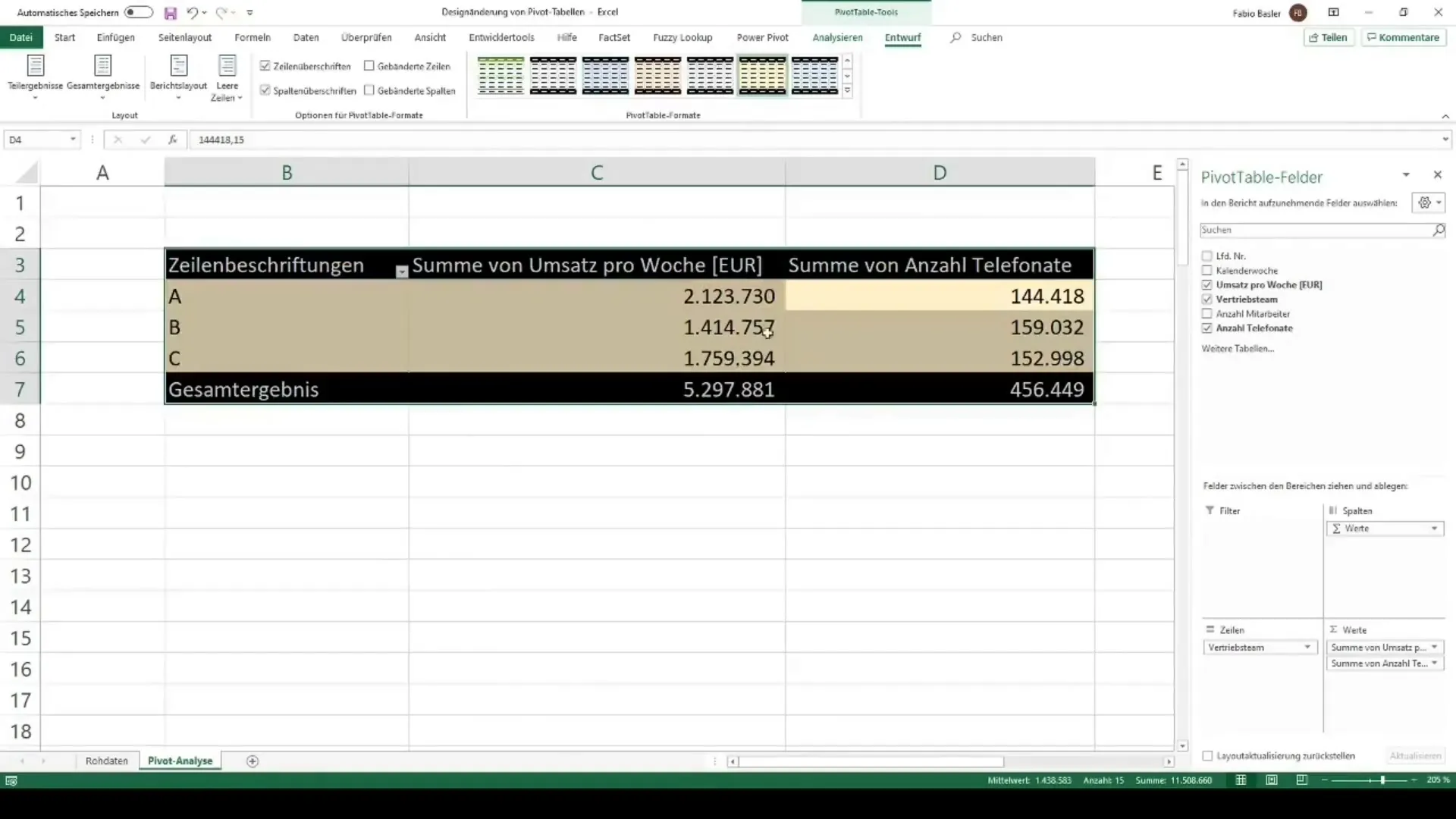This screenshot has height=819, width=1456.
Task: Open PivotTable field list tools gear
Action: 1429,202
